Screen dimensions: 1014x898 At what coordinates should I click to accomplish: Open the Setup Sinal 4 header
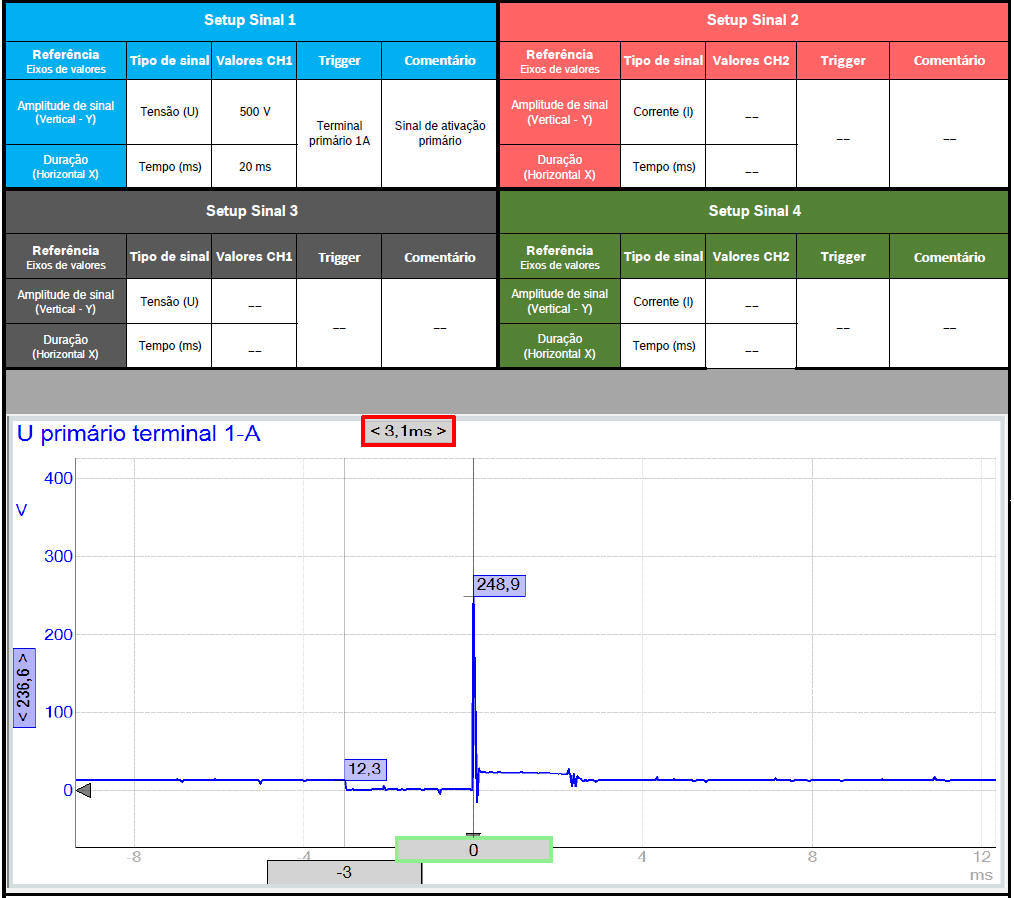(754, 211)
